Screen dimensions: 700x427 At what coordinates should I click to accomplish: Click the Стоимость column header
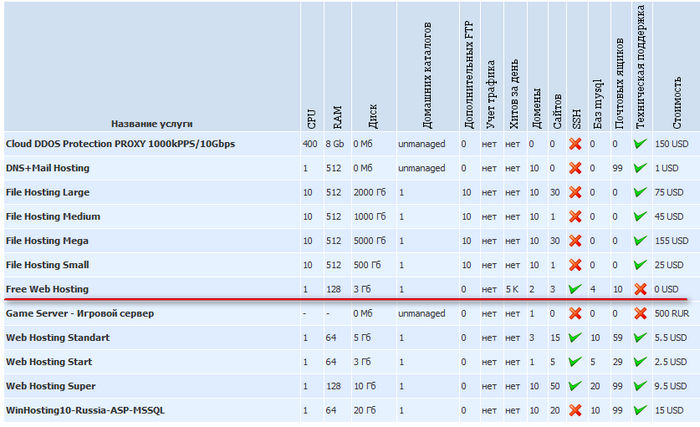point(677,103)
